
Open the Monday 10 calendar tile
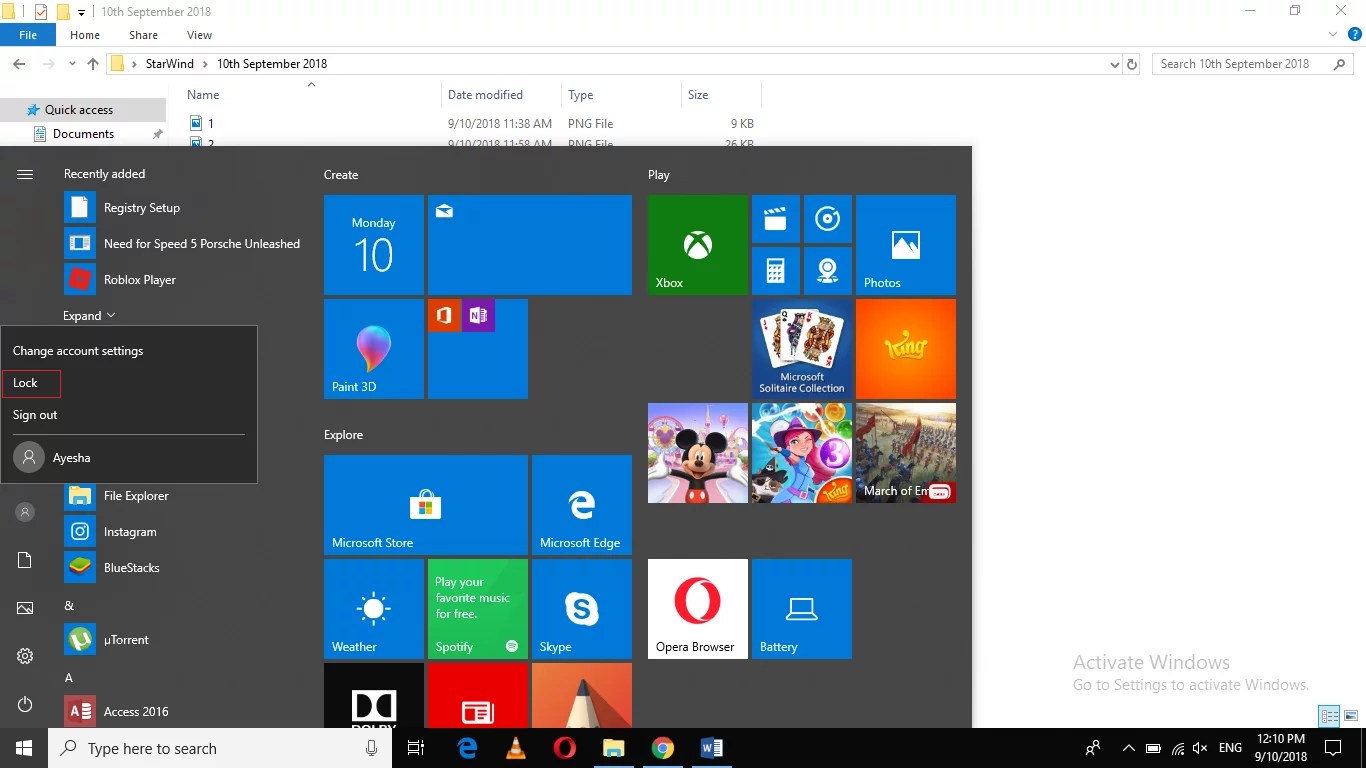373,245
